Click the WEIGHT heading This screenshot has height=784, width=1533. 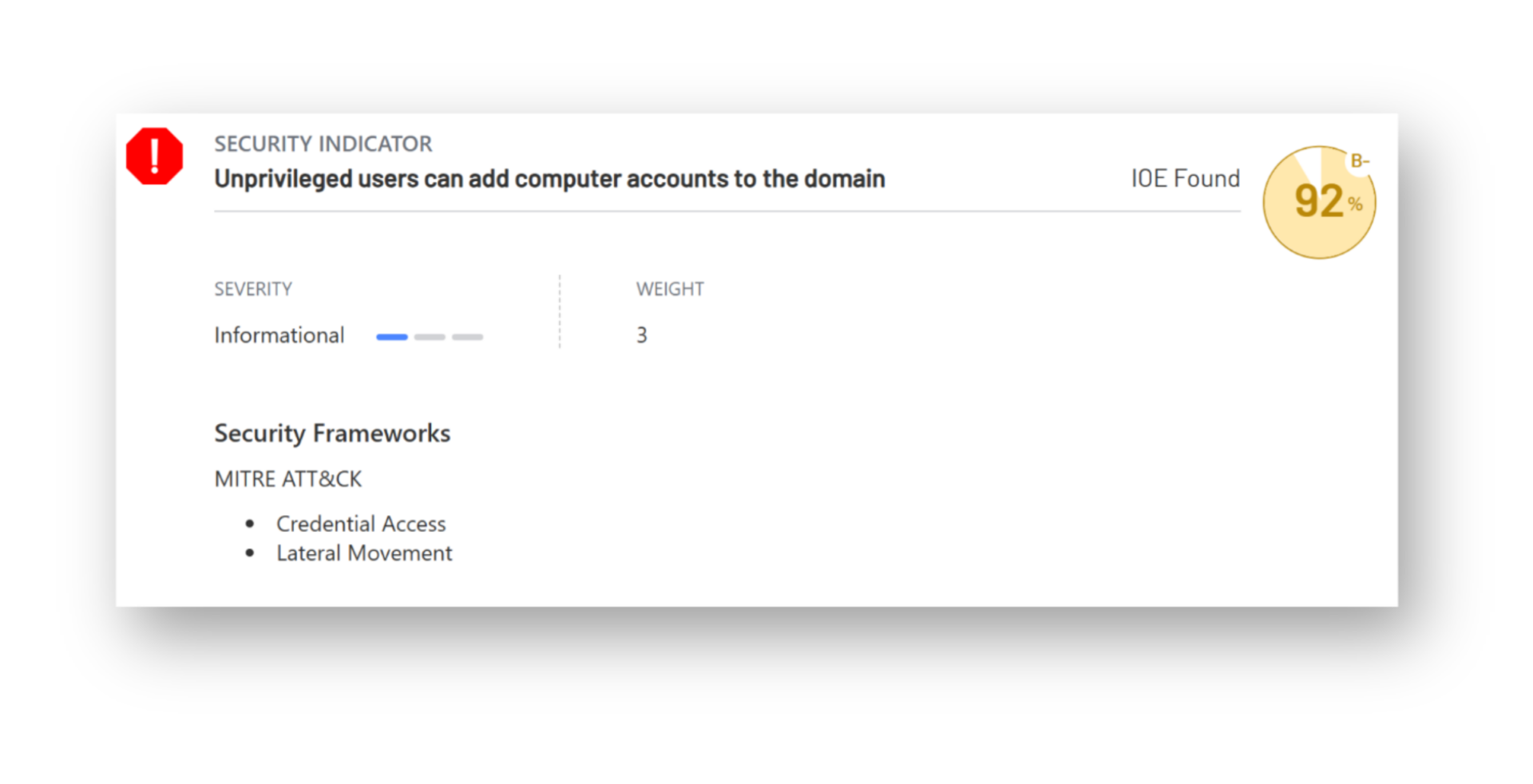pyautogui.click(x=670, y=289)
